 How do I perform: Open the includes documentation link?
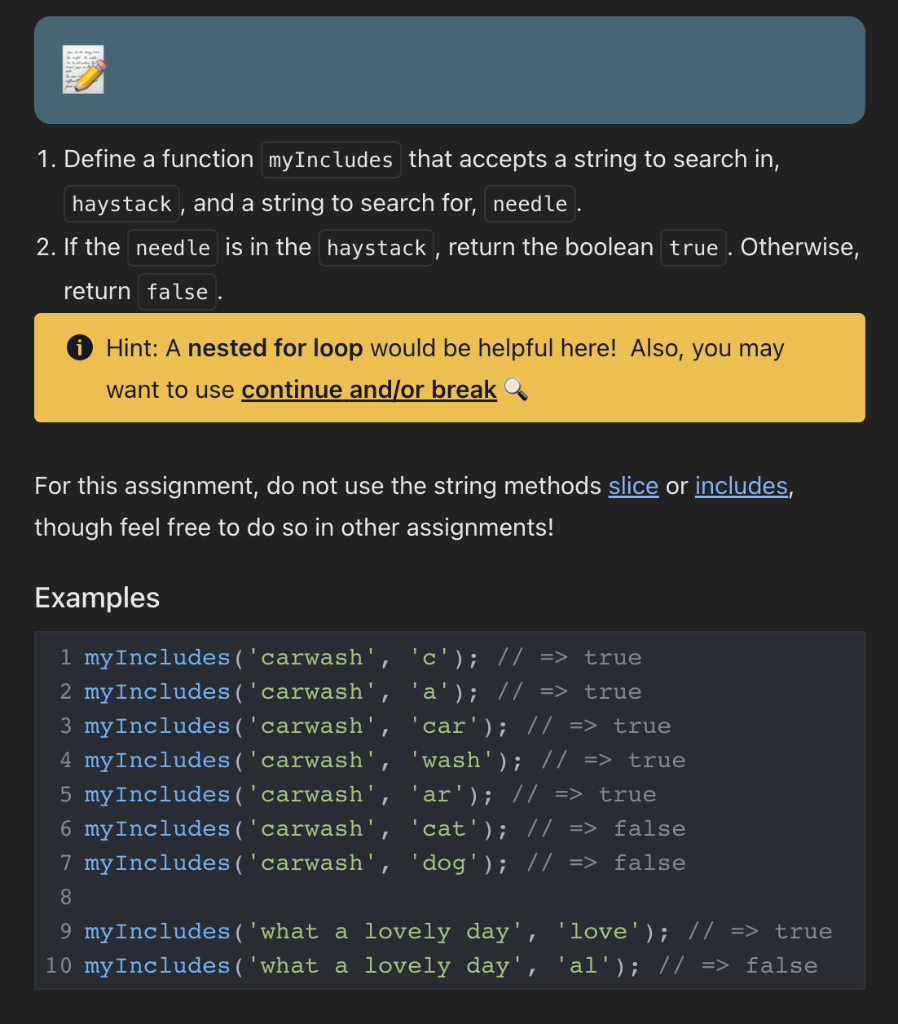tap(740, 485)
